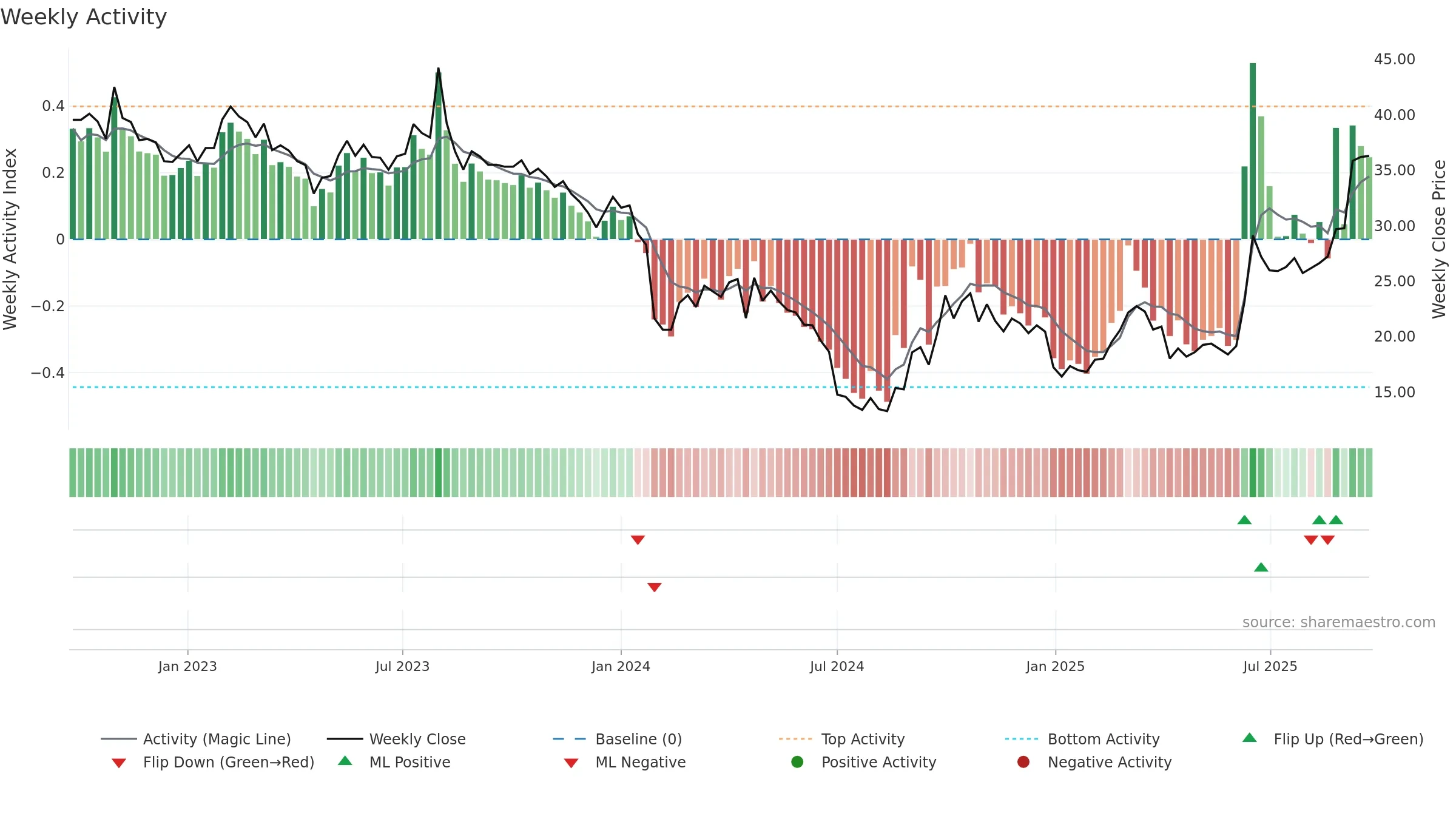
Task: Click the Jul 2025 axis label
Action: click(1270, 666)
